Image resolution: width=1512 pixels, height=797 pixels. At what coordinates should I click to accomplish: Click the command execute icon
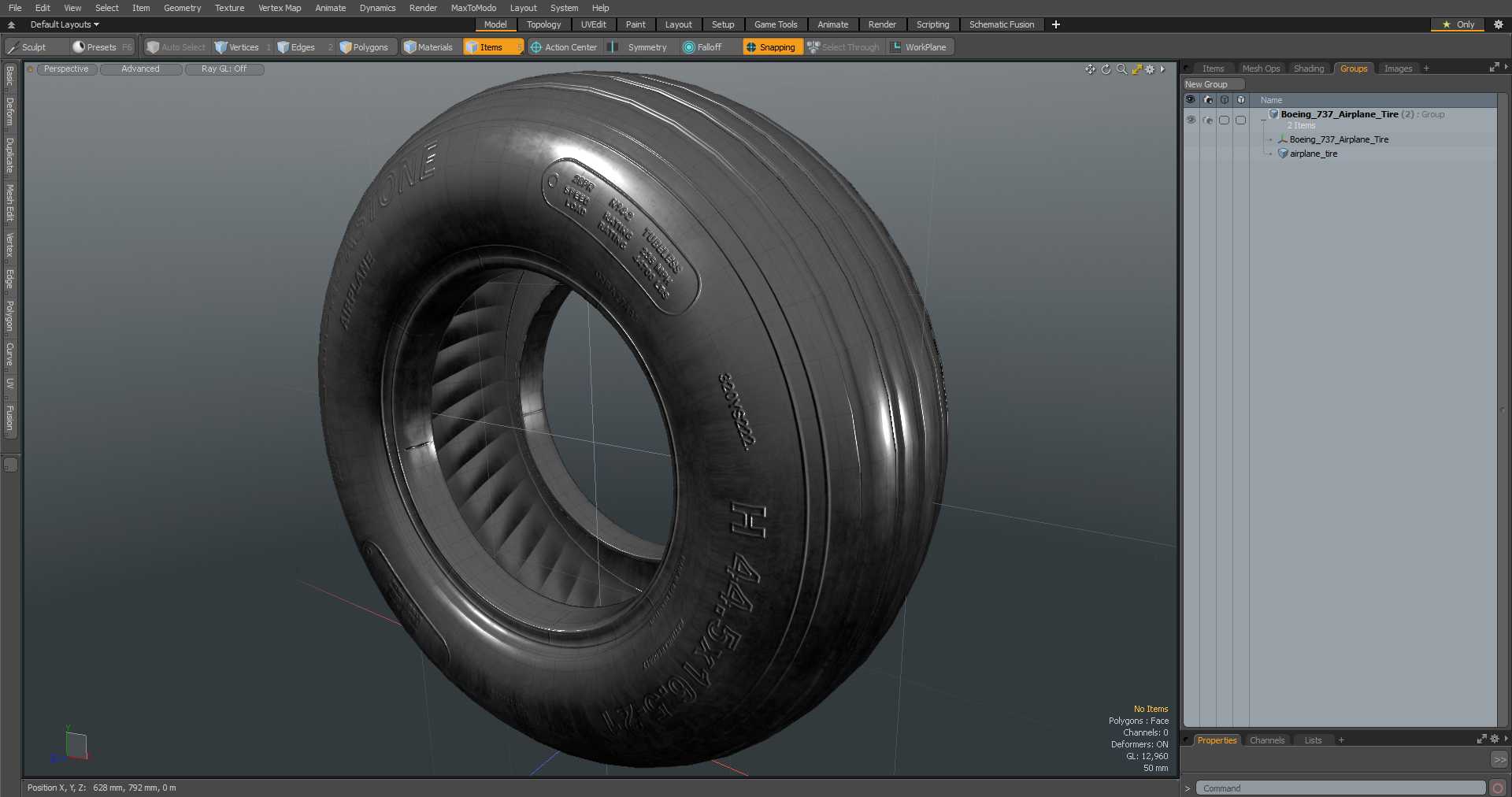pos(1498,788)
